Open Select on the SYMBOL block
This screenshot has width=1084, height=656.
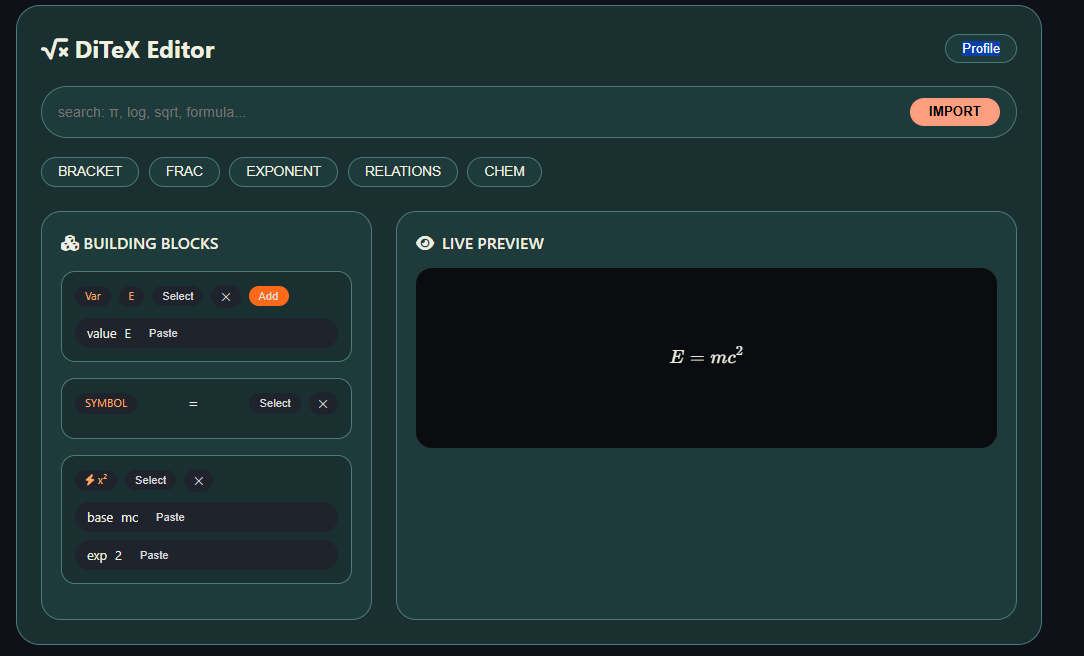pyautogui.click(x=274, y=403)
